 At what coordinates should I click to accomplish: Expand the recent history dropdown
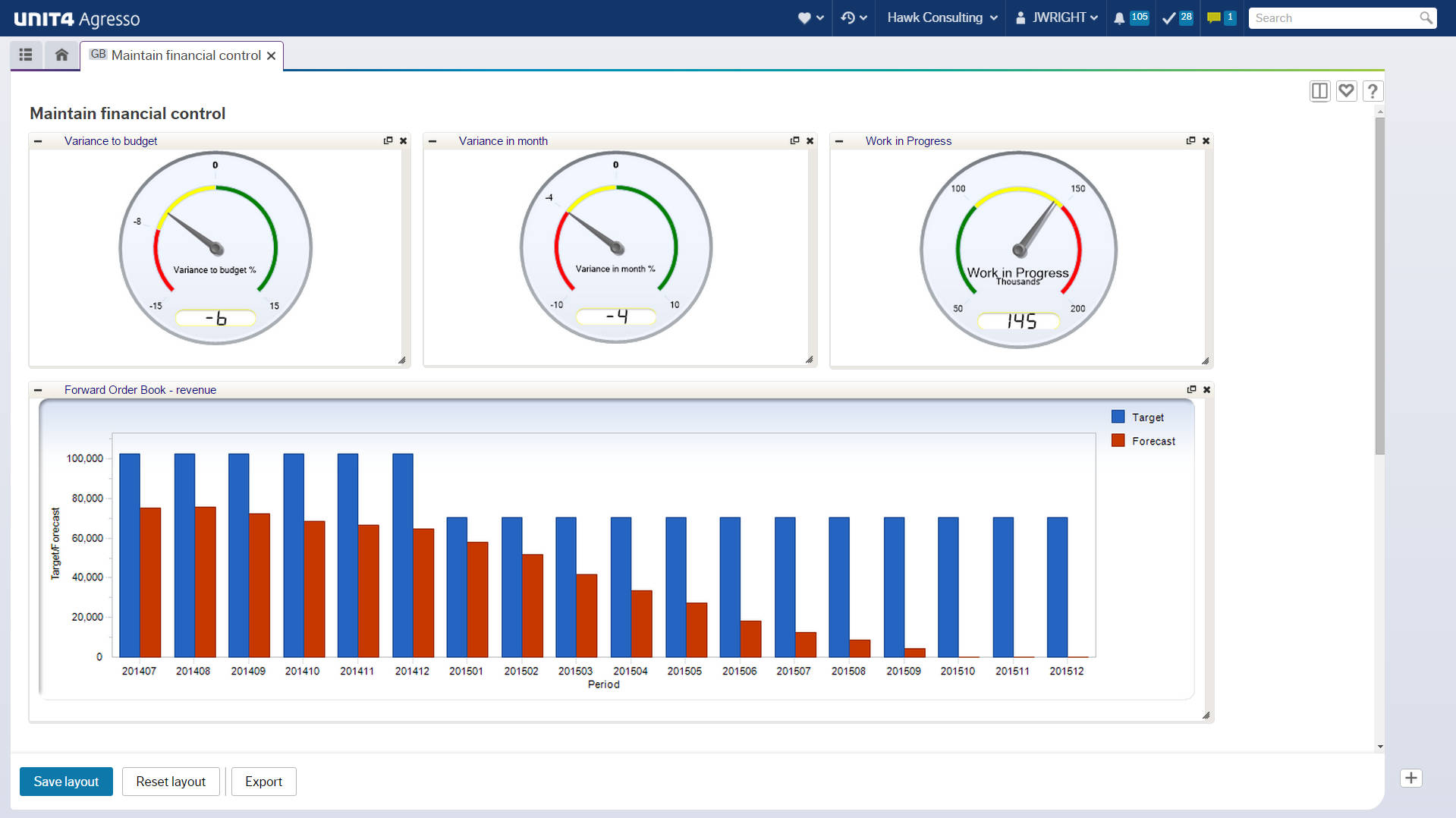tap(854, 18)
